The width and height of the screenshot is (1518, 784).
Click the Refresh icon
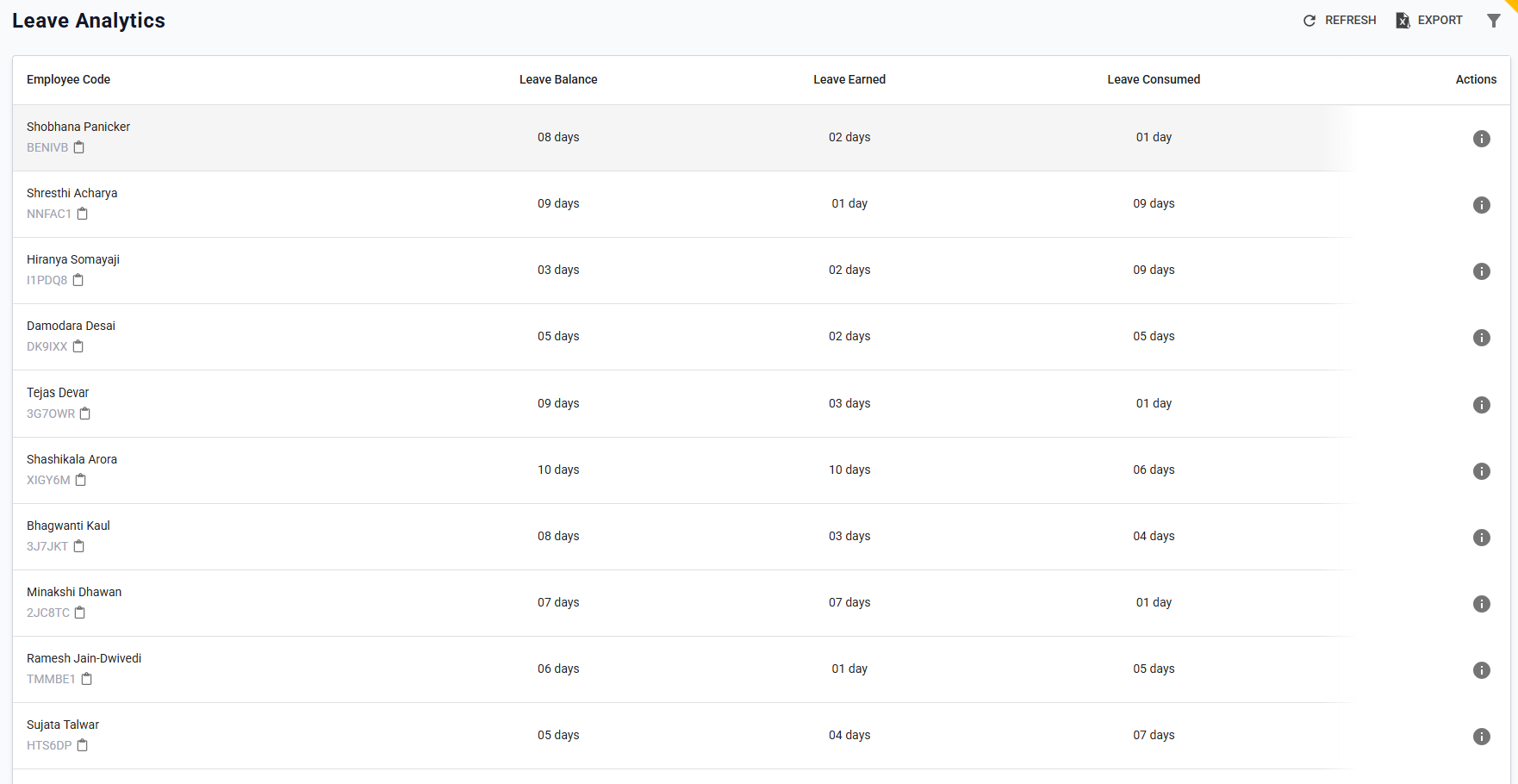point(1309,20)
